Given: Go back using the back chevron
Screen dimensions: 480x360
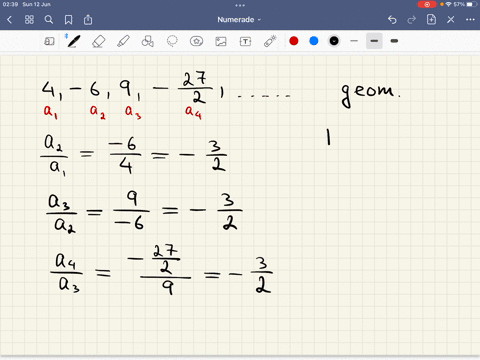Looking at the screenshot, I should pyautogui.click(x=9, y=20).
